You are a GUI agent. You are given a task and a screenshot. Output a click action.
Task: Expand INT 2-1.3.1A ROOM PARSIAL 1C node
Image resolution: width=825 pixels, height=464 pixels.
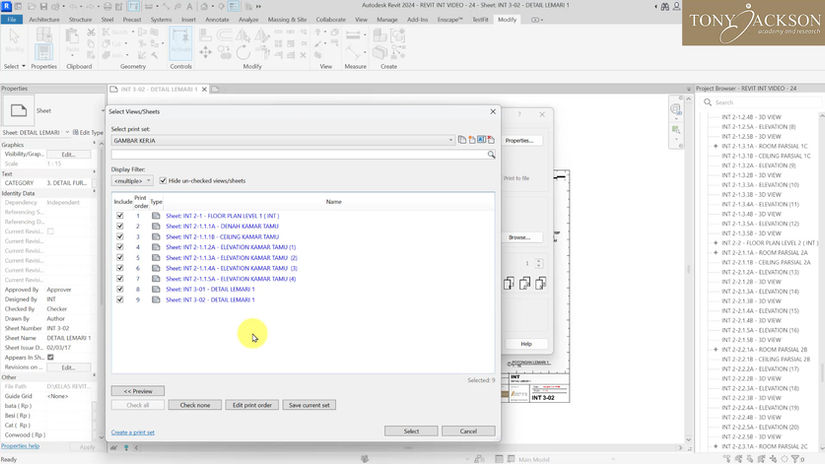(716, 146)
